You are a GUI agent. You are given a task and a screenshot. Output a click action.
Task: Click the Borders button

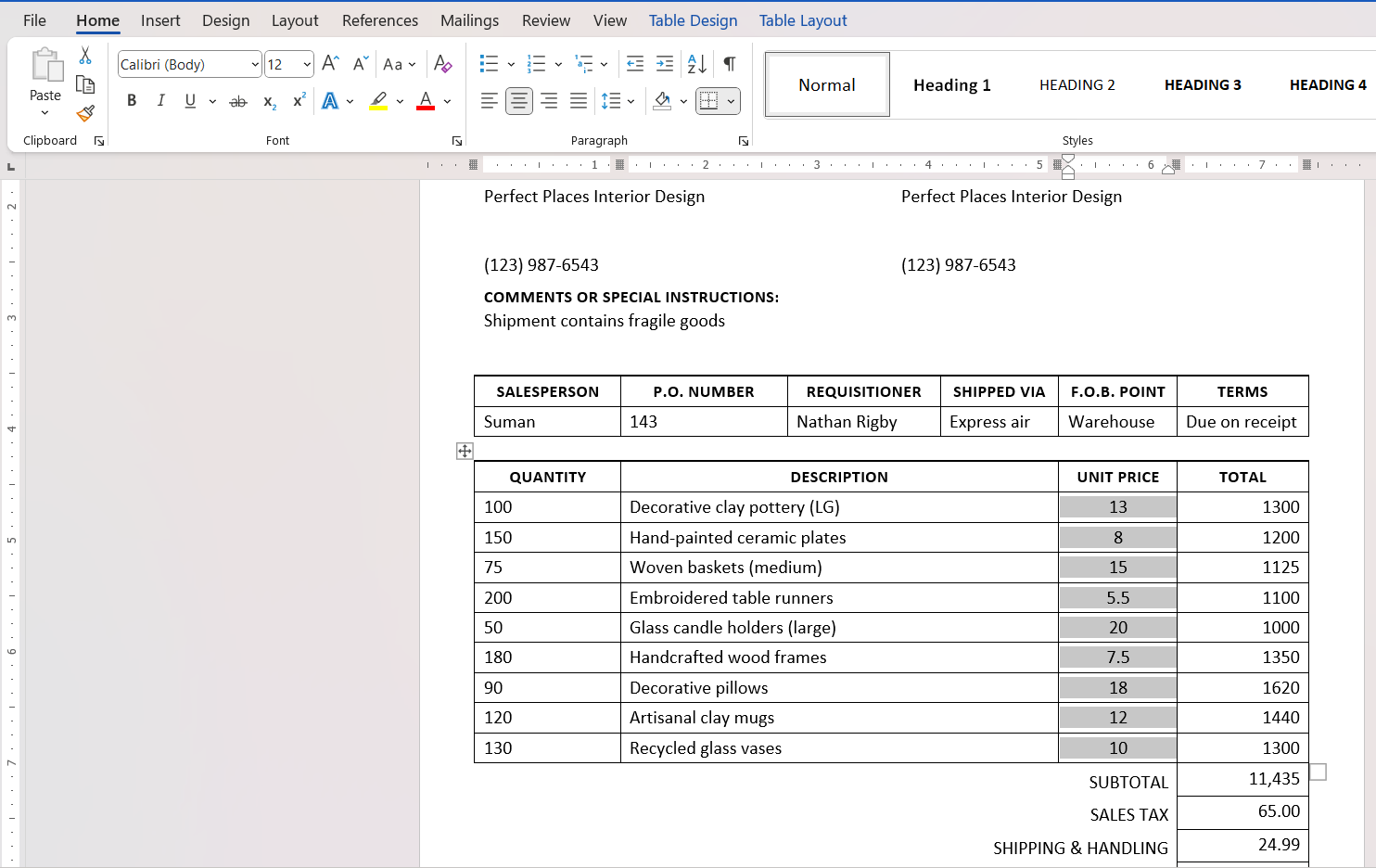click(709, 101)
